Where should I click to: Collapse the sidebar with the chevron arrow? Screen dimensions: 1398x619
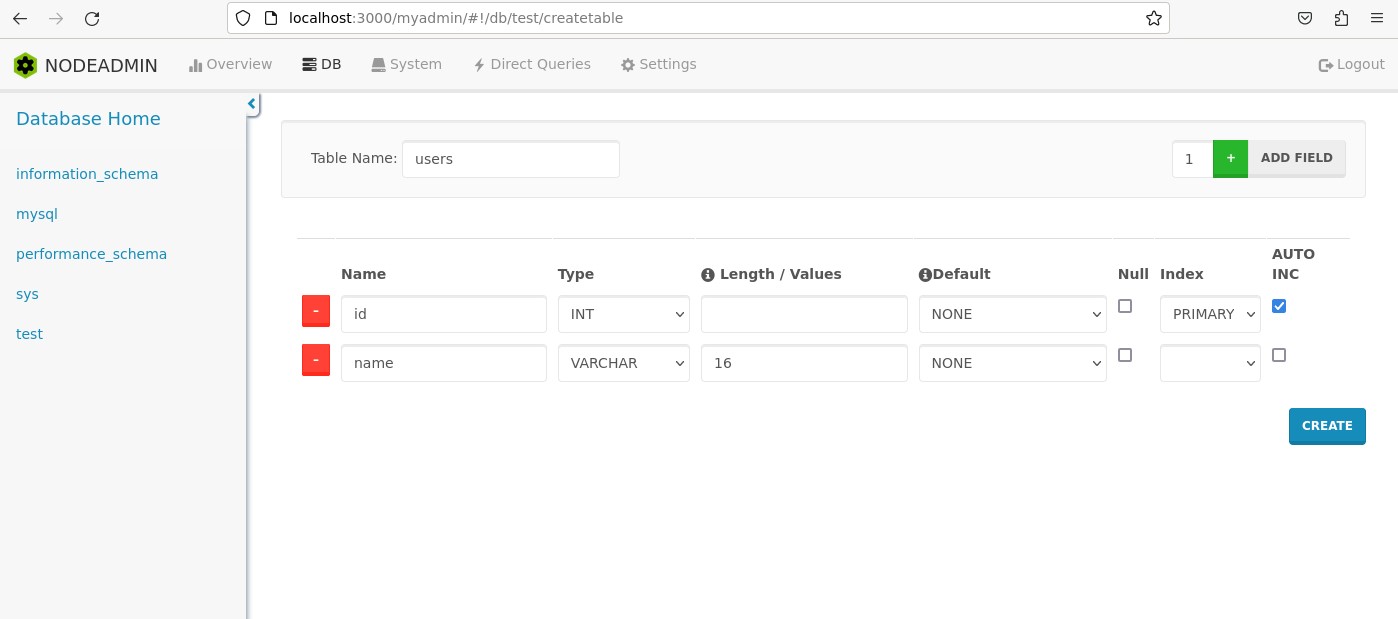pos(252,103)
